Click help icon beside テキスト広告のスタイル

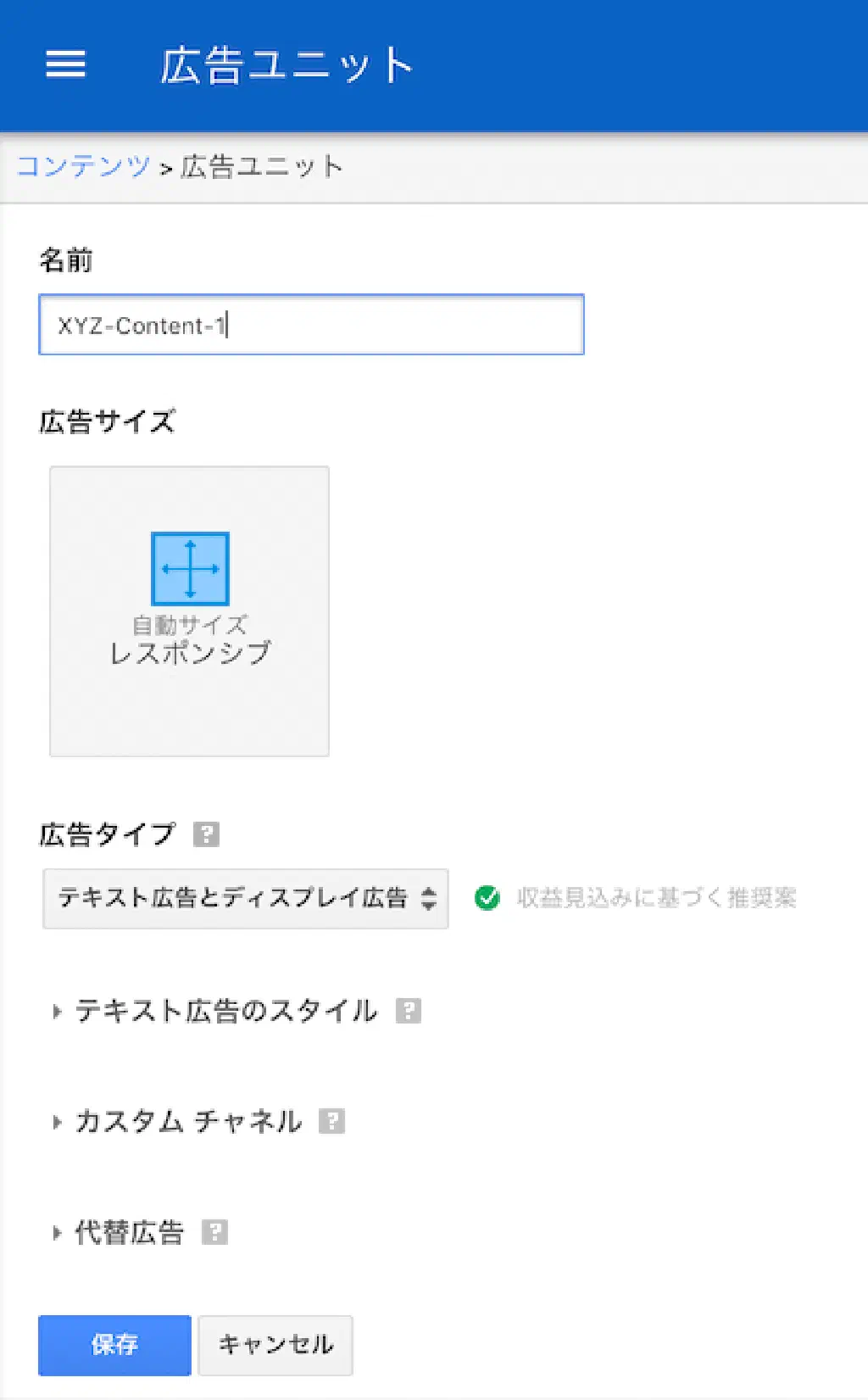(409, 1011)
